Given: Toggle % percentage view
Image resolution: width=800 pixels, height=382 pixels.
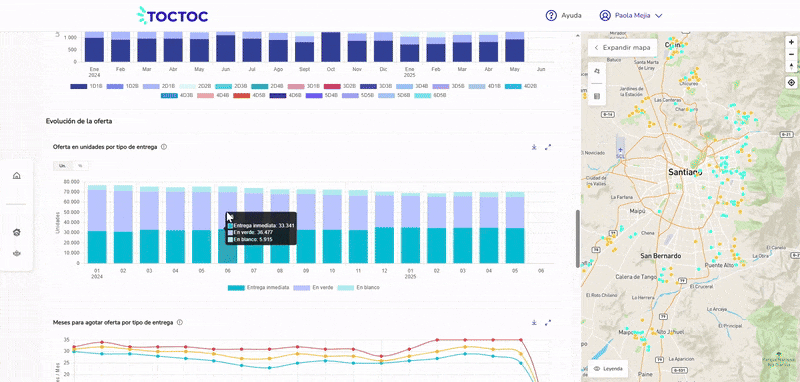Looking at the screenshot, I should pyautogui.click(x=80, y=166).
